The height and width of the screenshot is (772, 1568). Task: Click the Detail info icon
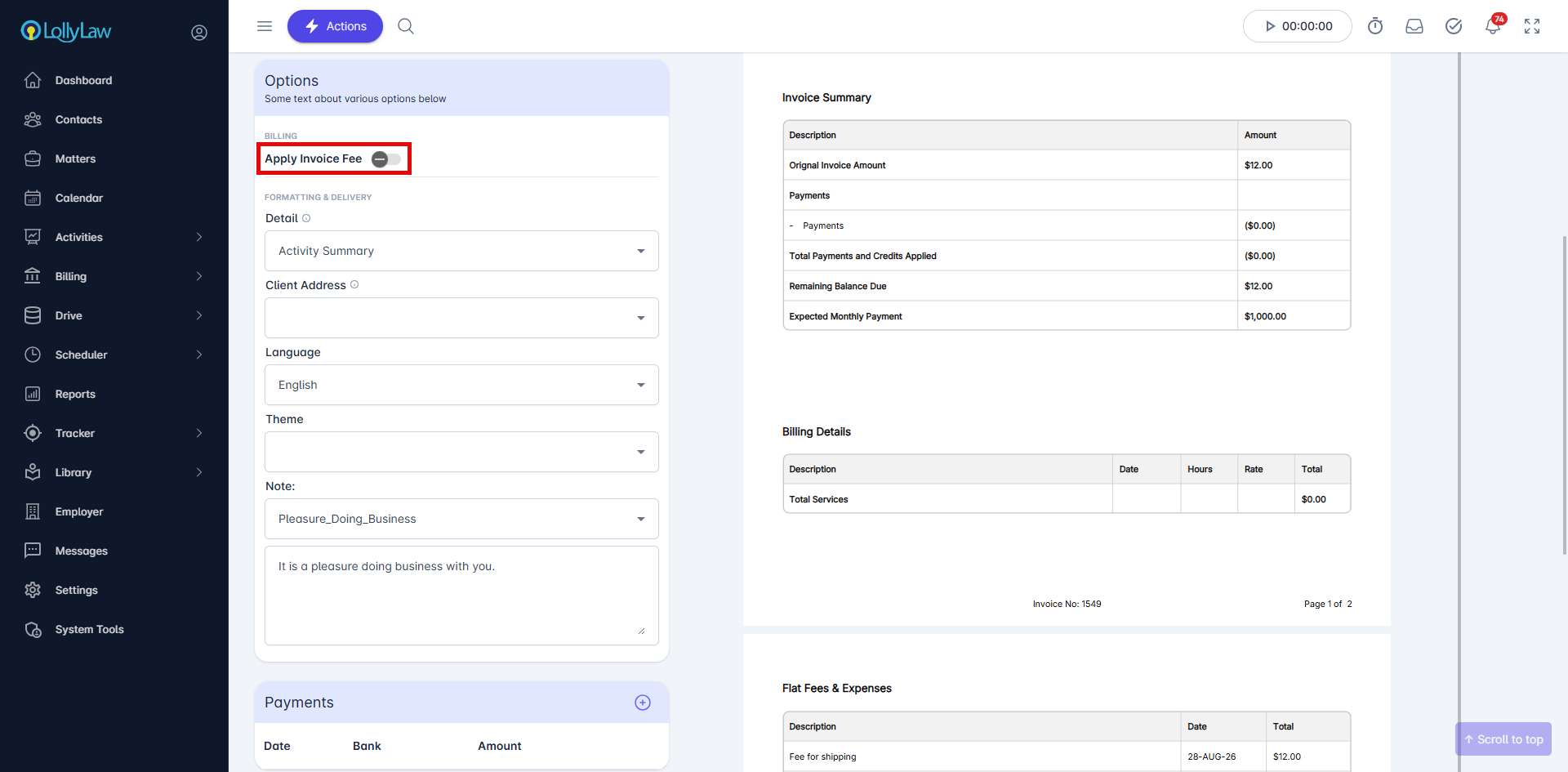coord(306,218)
